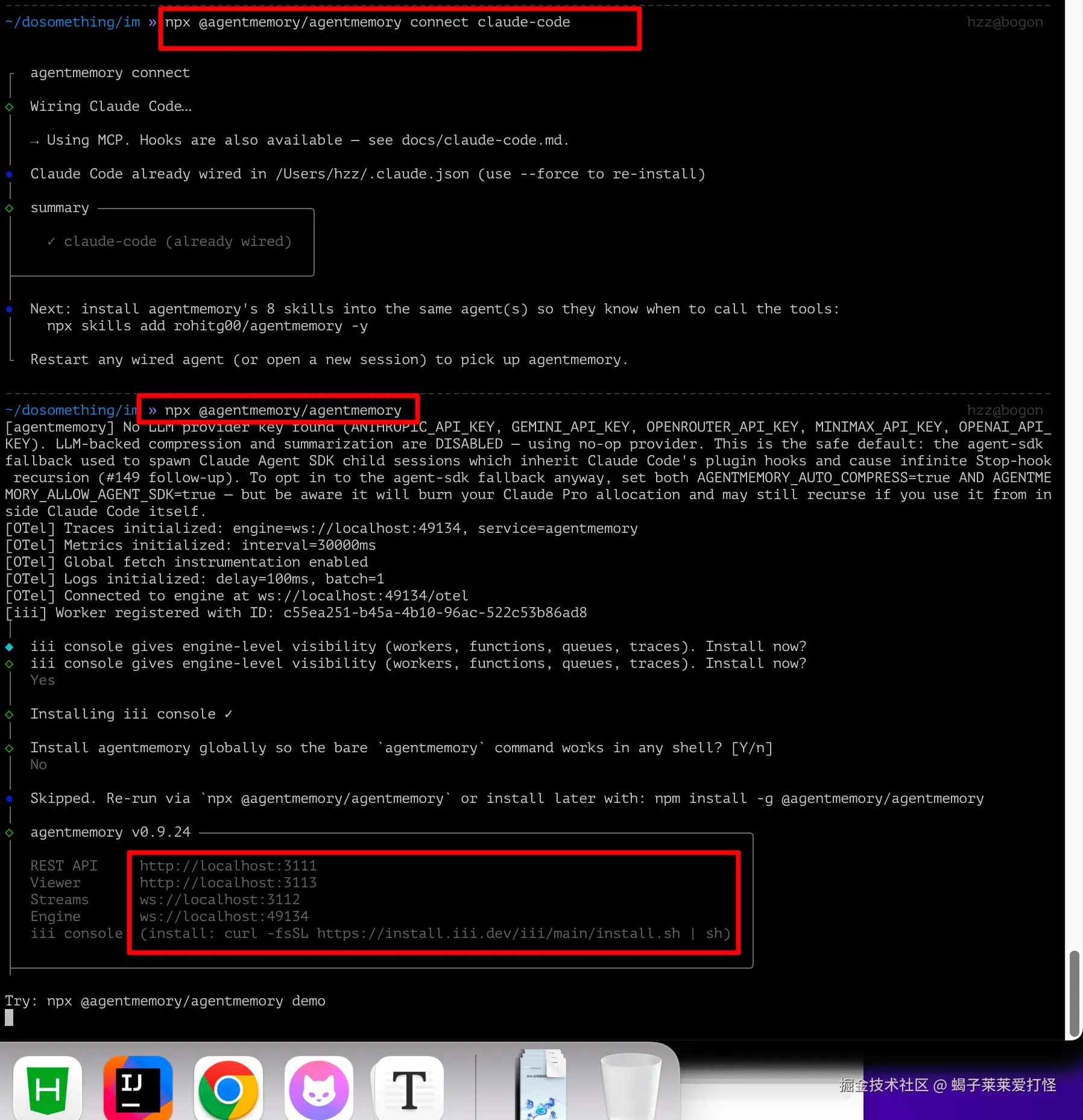The width and height of the screenshot is (1083, 1120).
Task: Click the '~/dosomething/im' prompt path on the first line
Action: (72, 22)
